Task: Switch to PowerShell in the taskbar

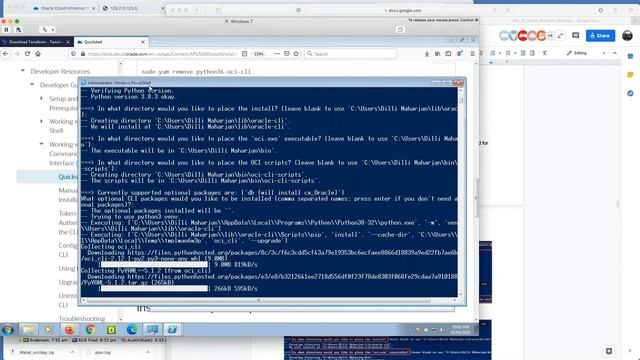Action: pos(172,329)
